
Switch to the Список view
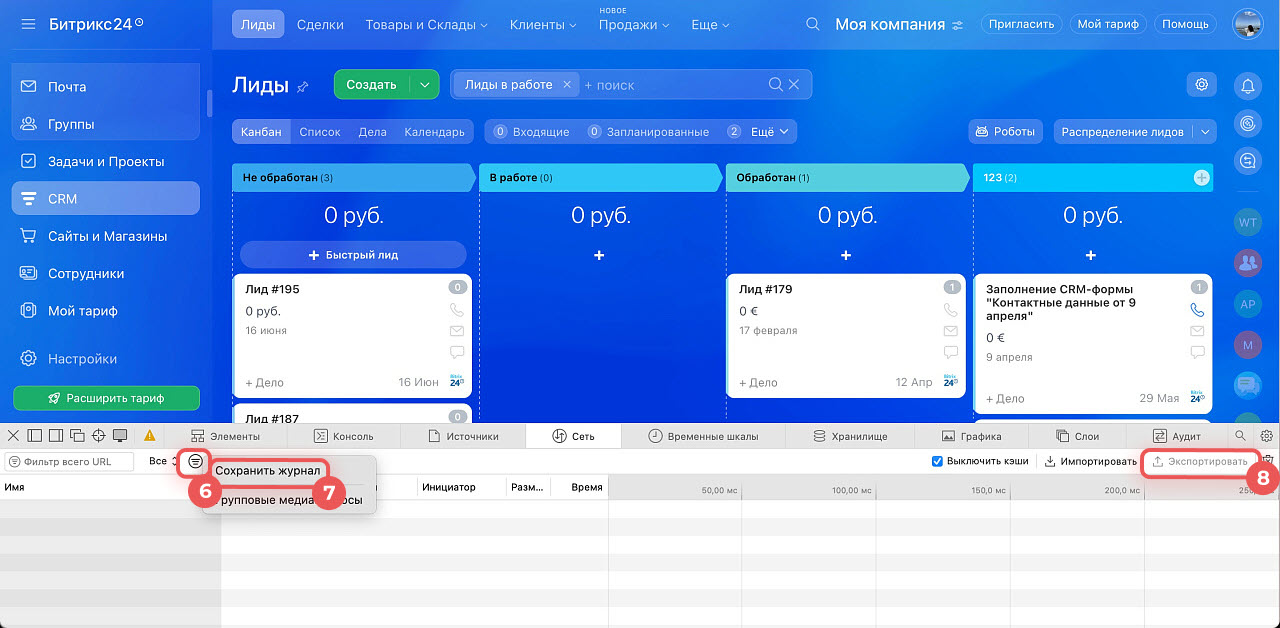point(320,132)
